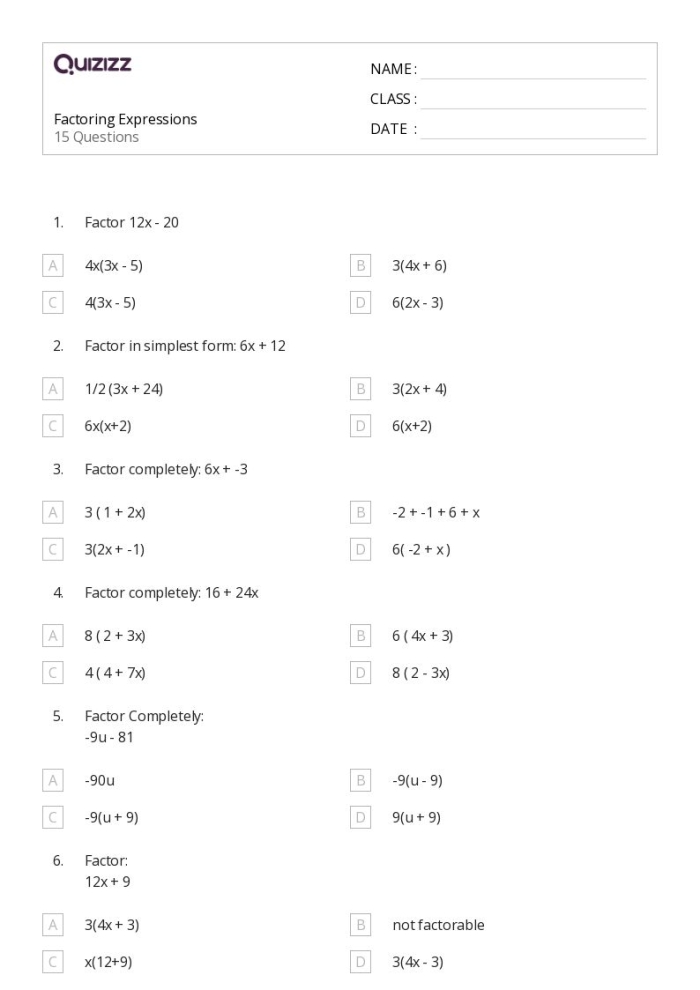The width and height of the screenshot is (700, 990).
Task: Click the '15 Questions' subtitle text
Action: pos(96,137)
